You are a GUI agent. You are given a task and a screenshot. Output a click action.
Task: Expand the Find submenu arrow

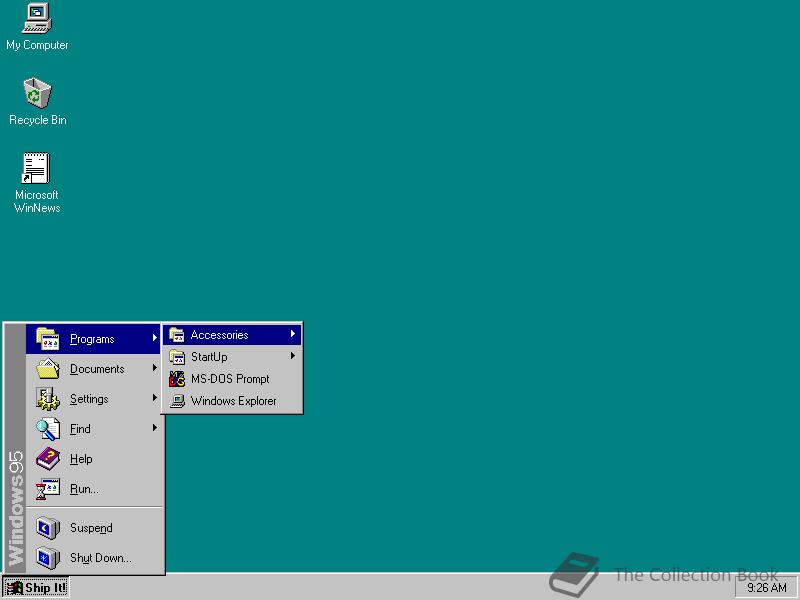[154, 428]
